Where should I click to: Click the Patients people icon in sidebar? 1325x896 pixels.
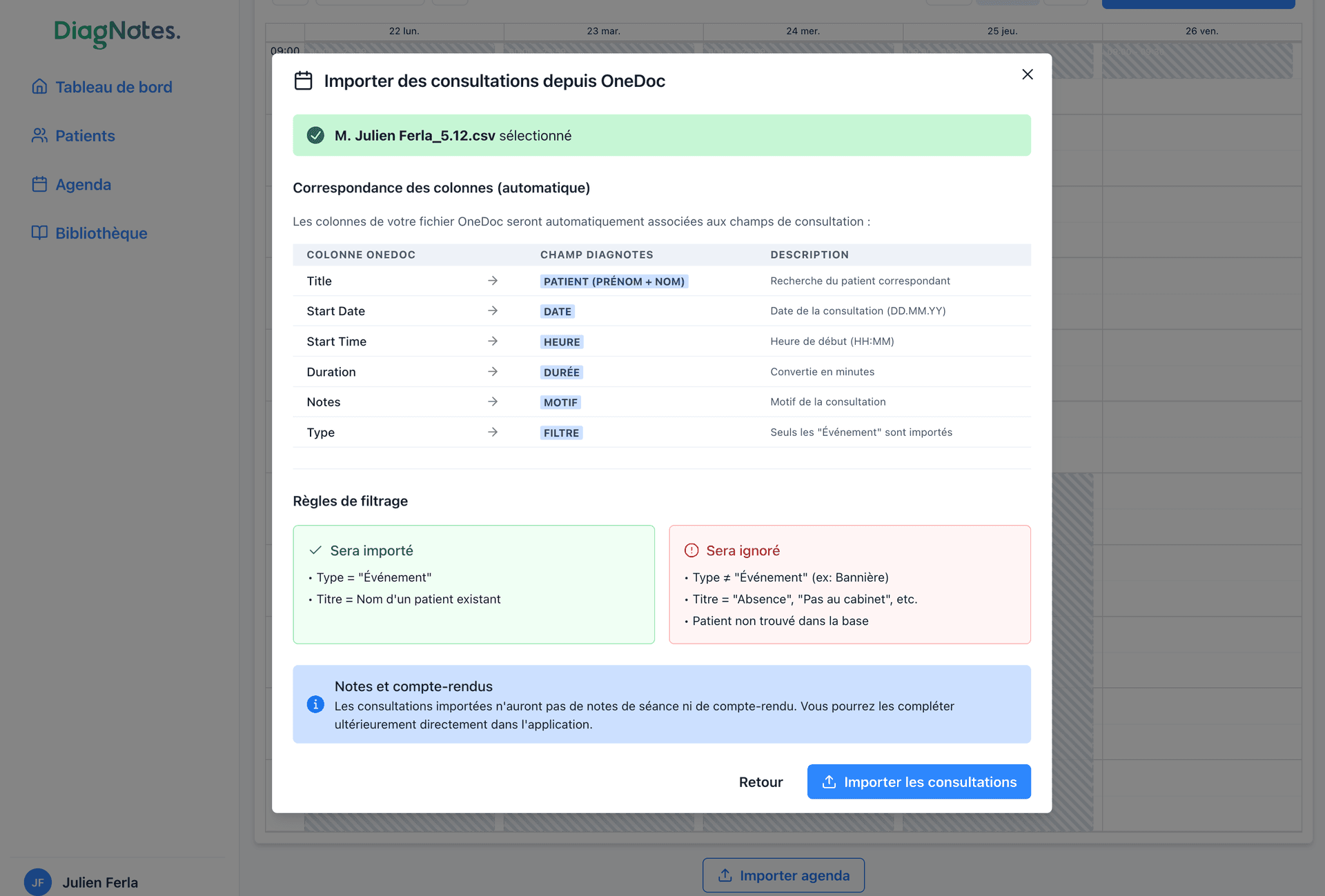39,135
